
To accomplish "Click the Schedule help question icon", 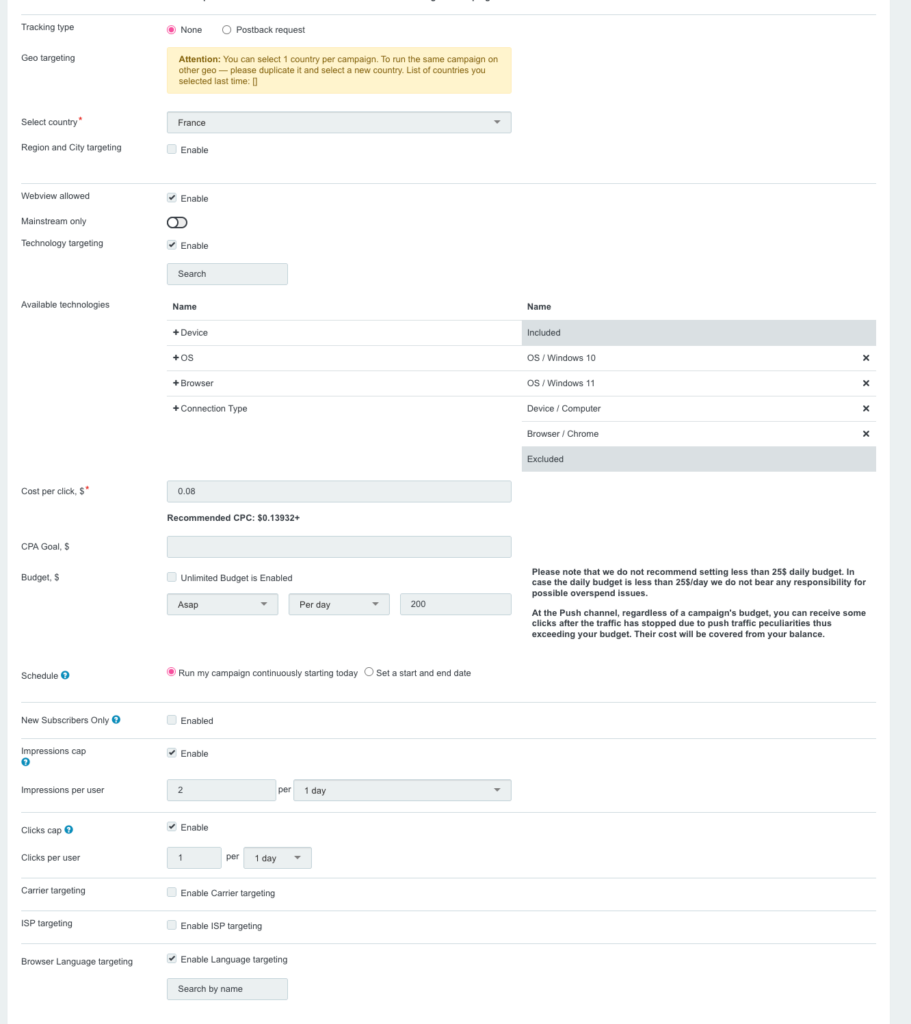I will tap(65, 676).
